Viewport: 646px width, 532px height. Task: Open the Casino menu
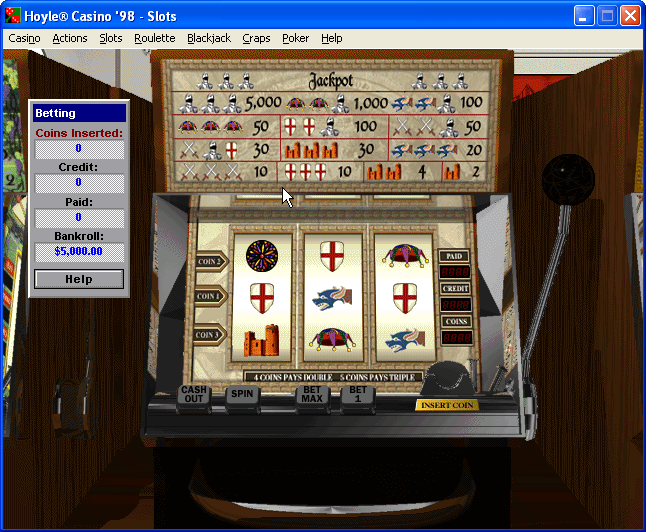click(x=24, y=38)
